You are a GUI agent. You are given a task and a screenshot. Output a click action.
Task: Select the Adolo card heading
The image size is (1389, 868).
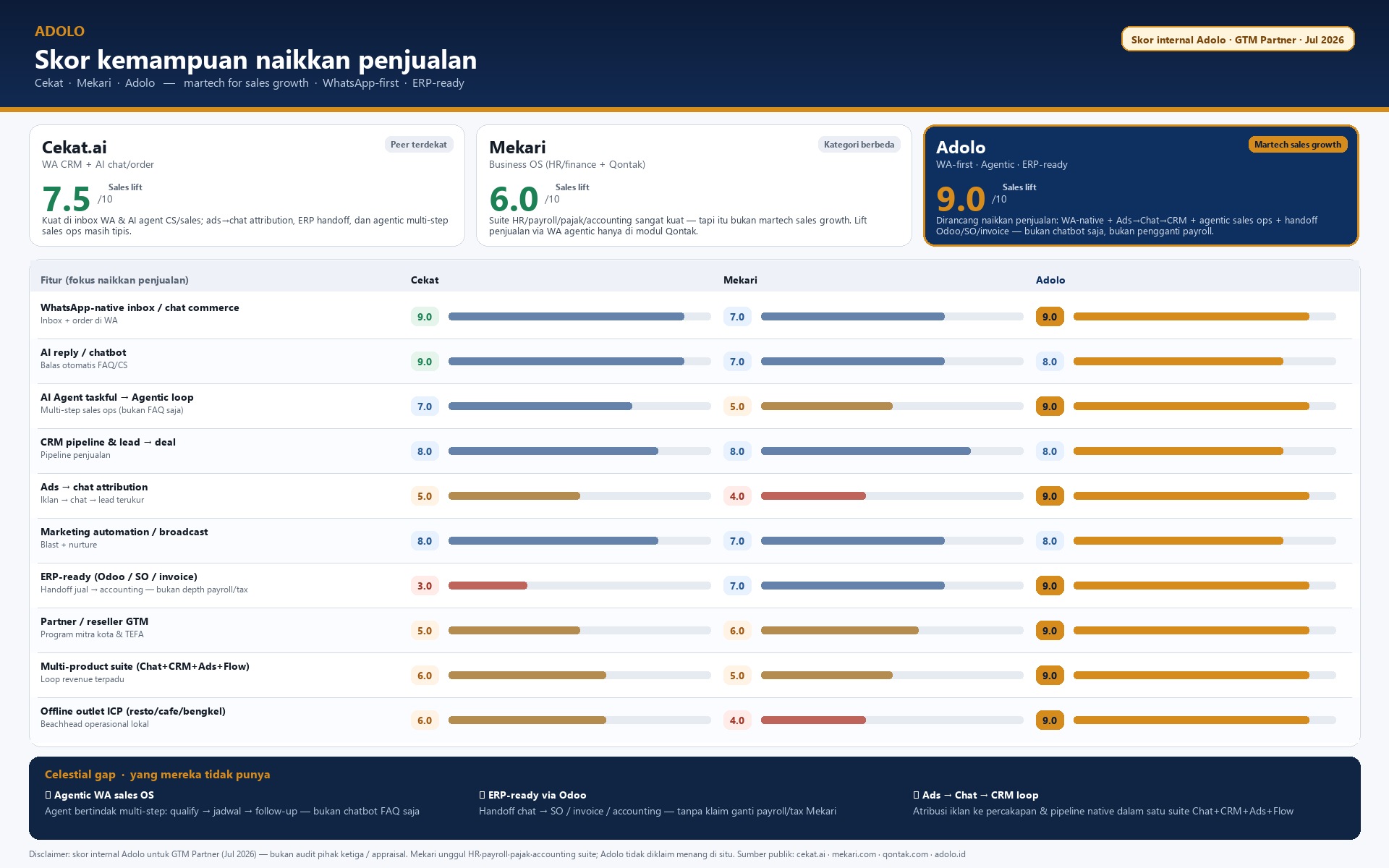coord(961,148)
